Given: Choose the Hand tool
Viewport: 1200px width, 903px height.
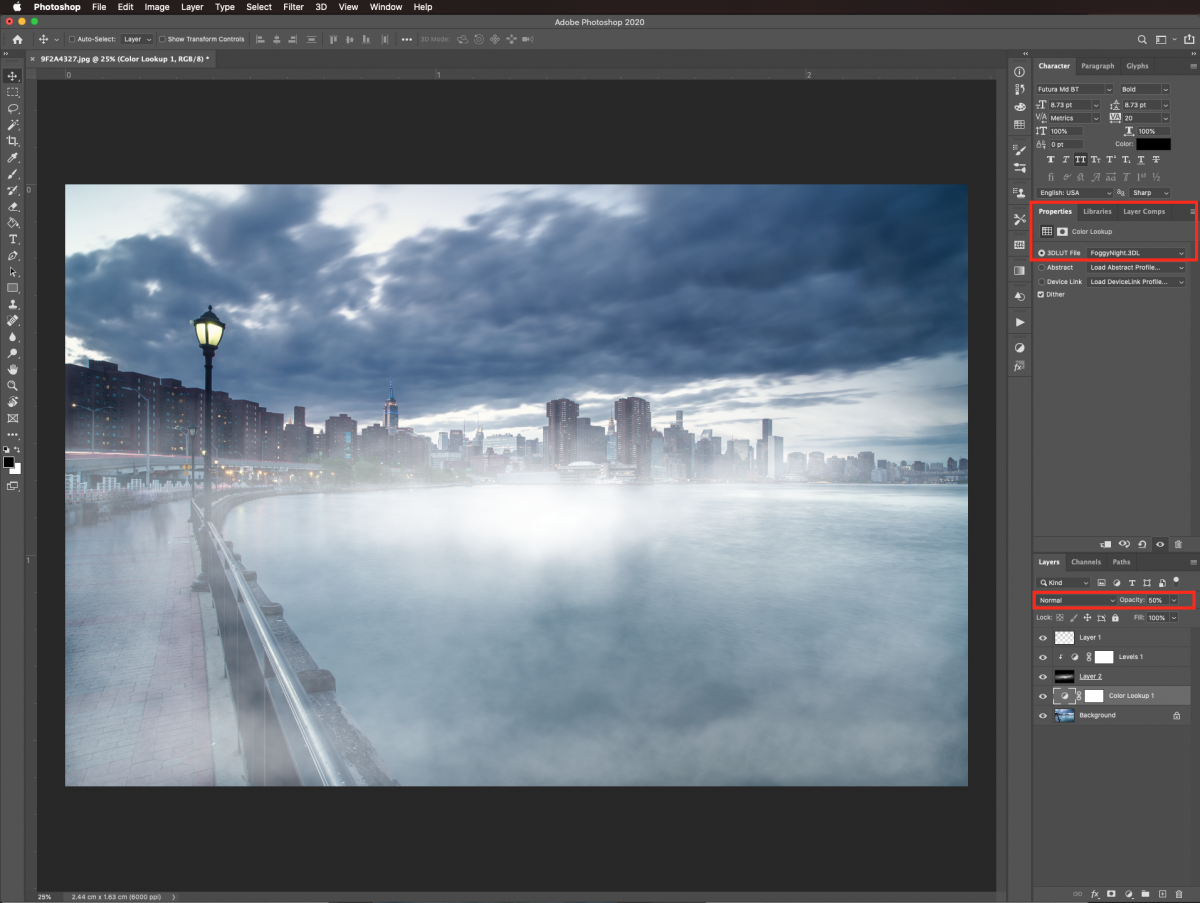Looking at the screenshot, I should click(x=13, y=369).
